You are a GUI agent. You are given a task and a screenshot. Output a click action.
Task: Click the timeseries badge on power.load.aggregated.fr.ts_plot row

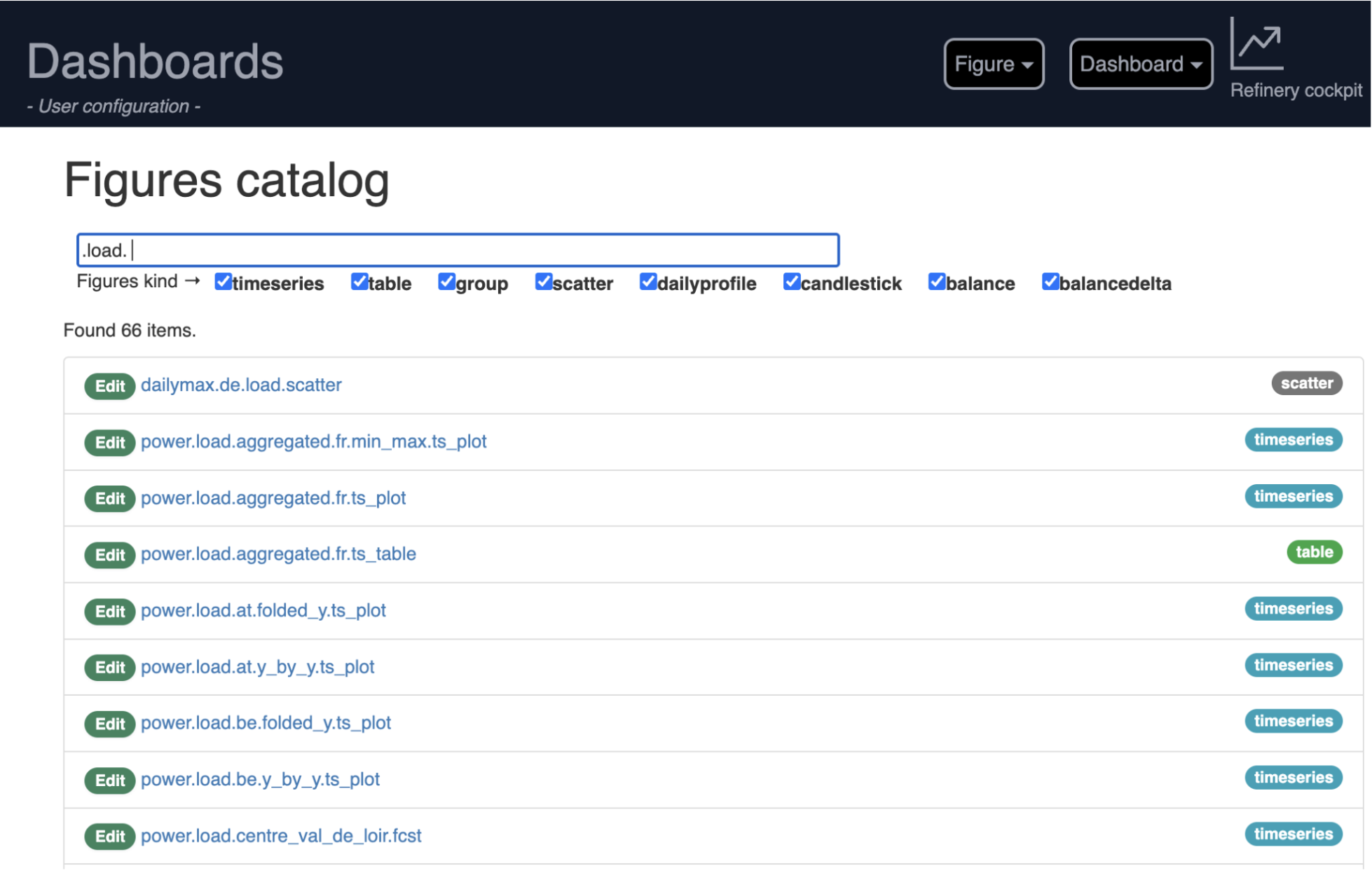click(1293, 496)
